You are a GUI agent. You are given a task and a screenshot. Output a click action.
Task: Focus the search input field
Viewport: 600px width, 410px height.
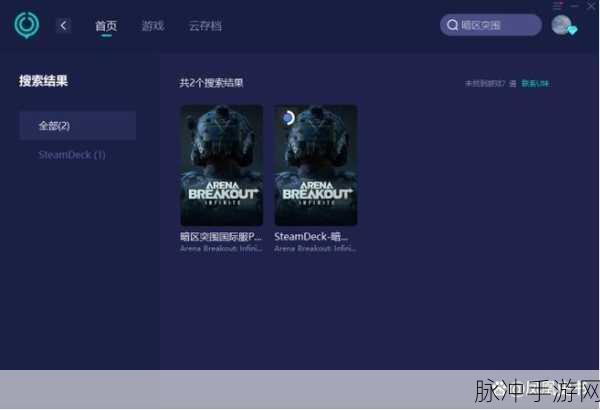pyautogui.click(x=491, y=25)
